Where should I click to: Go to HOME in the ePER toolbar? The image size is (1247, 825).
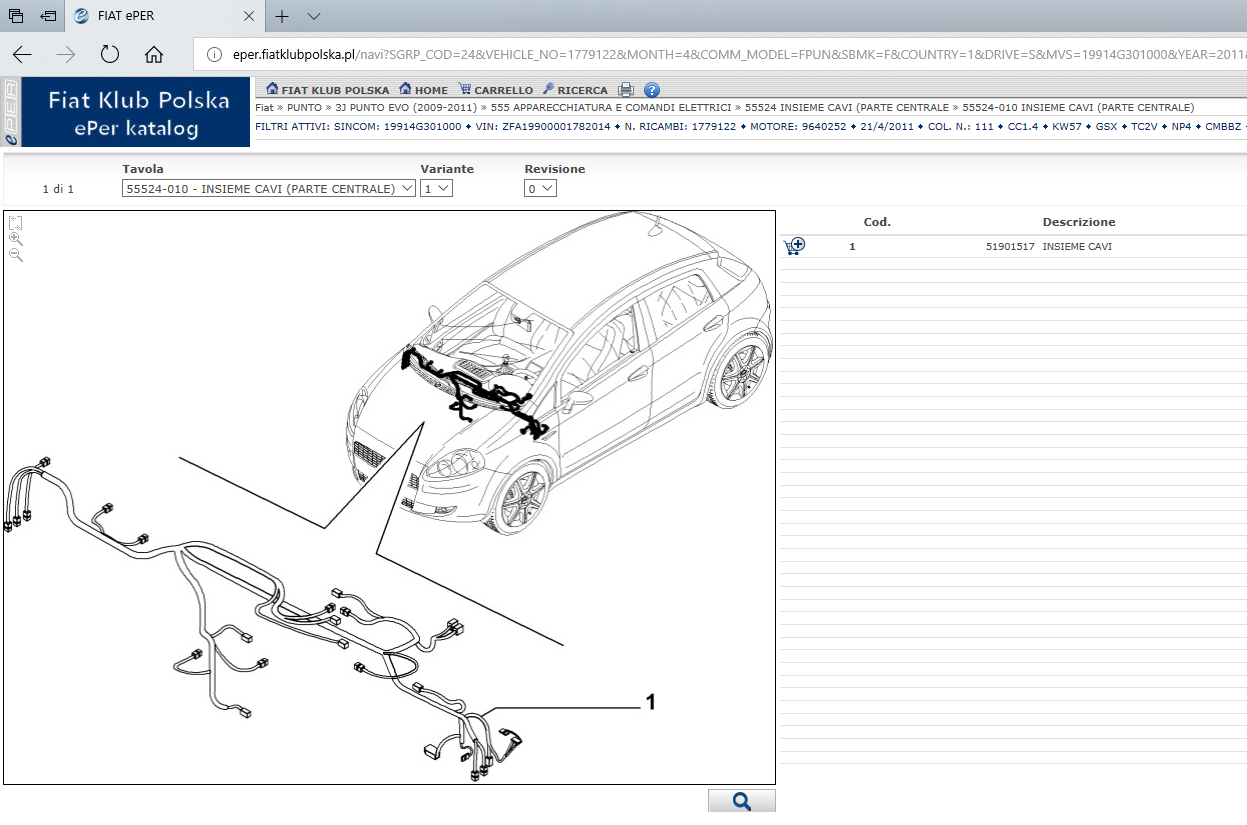click(x=424, y=90)
